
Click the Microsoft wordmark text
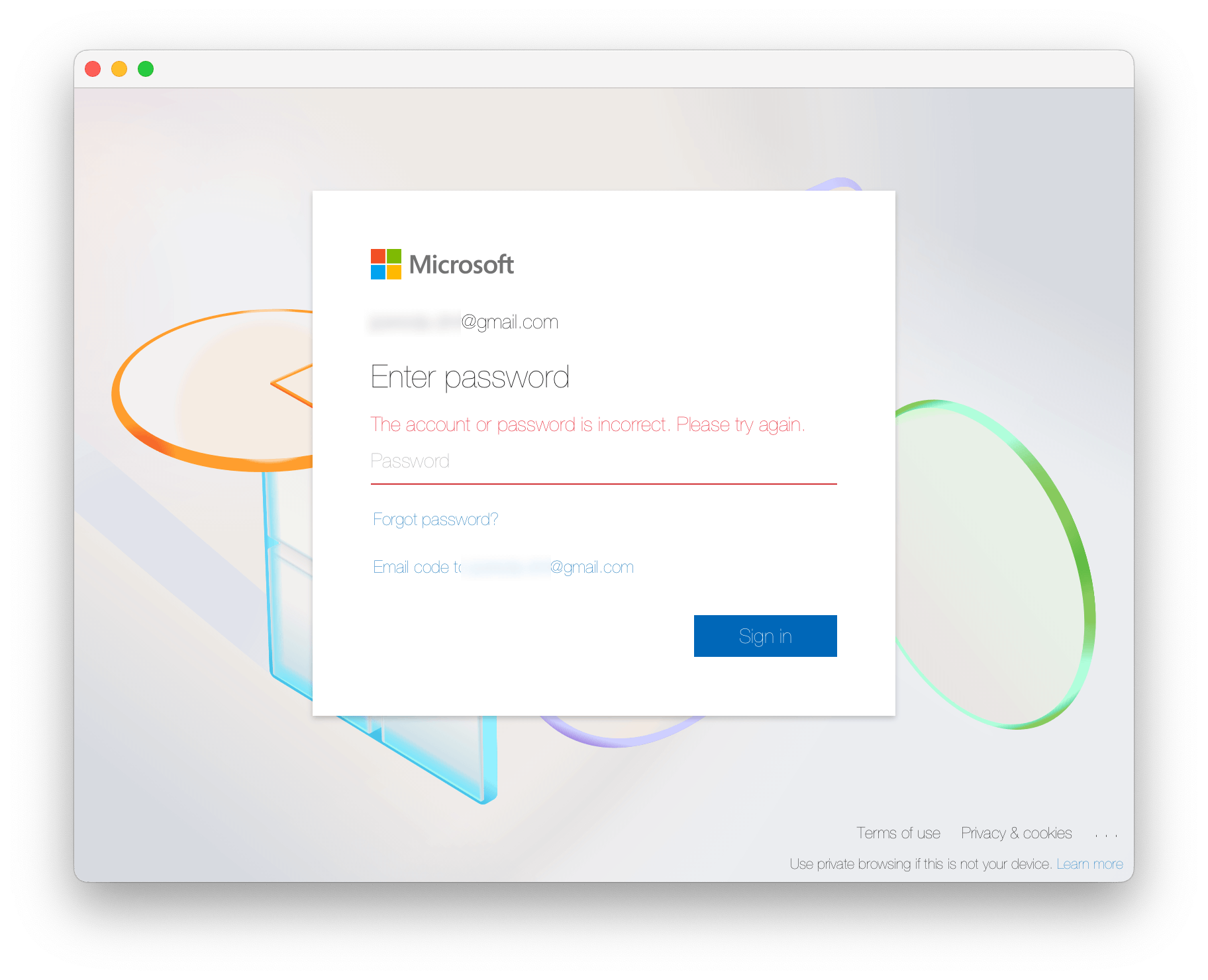point(462,265)
